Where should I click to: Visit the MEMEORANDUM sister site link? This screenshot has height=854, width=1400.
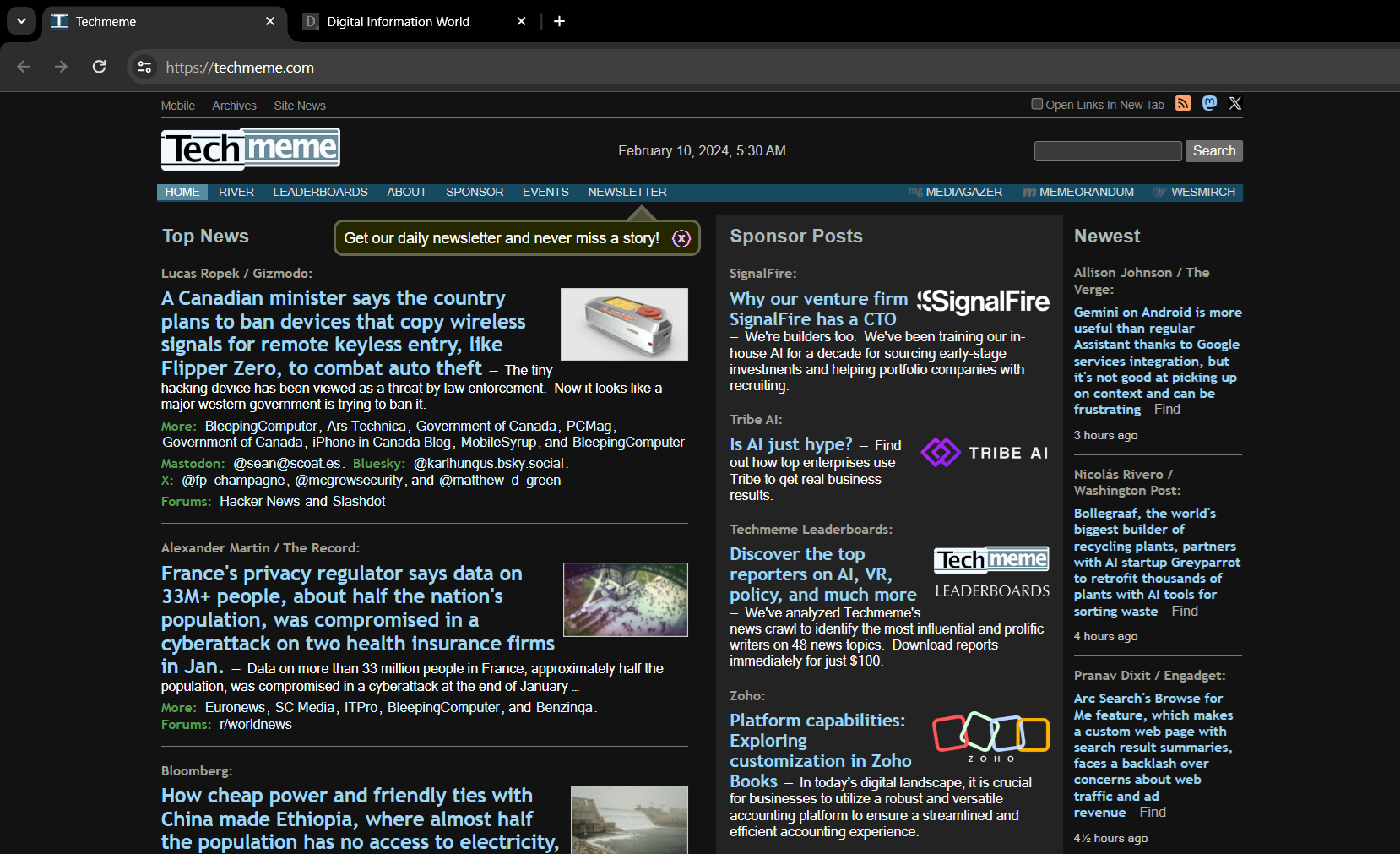click(x=1078, y=193)
